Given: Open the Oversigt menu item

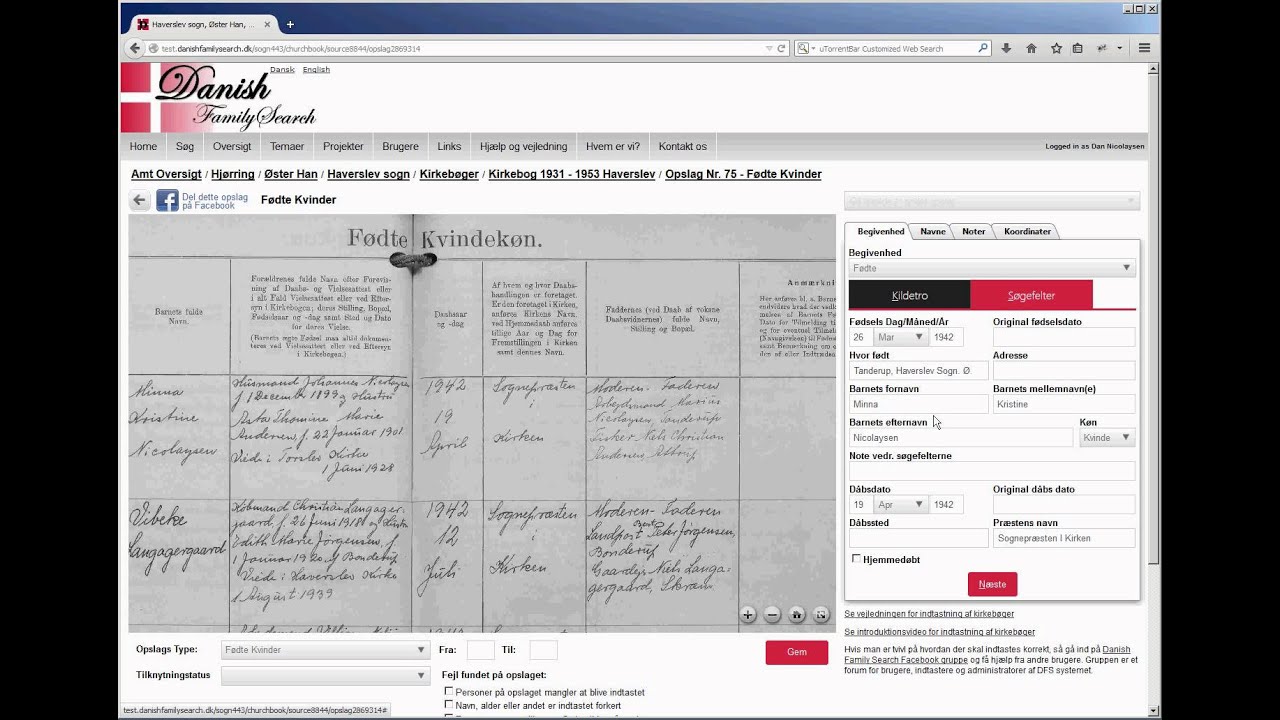Looking at the screenshot, I should (232, 146).
